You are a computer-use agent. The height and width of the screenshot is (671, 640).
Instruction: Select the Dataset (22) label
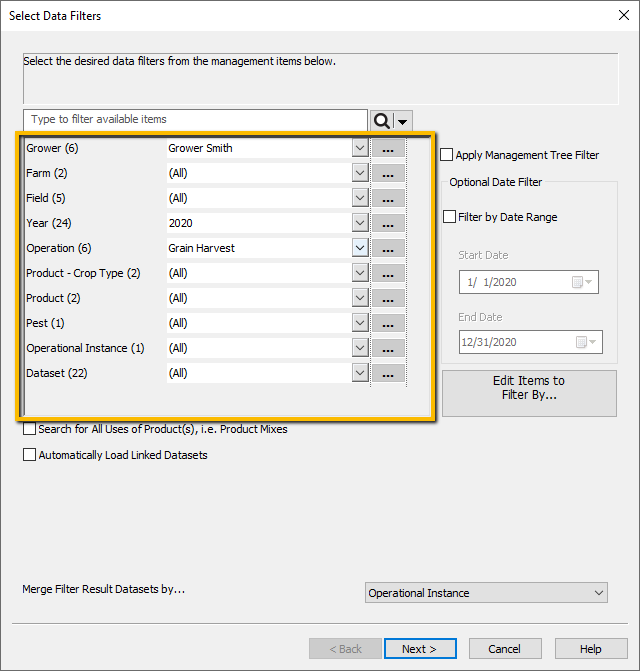pyautogui.click(x=56, y=373)
